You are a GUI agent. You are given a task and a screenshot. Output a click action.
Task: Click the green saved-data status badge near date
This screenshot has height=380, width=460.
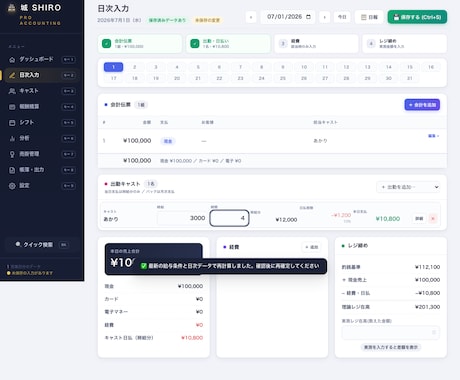point(167,20)
